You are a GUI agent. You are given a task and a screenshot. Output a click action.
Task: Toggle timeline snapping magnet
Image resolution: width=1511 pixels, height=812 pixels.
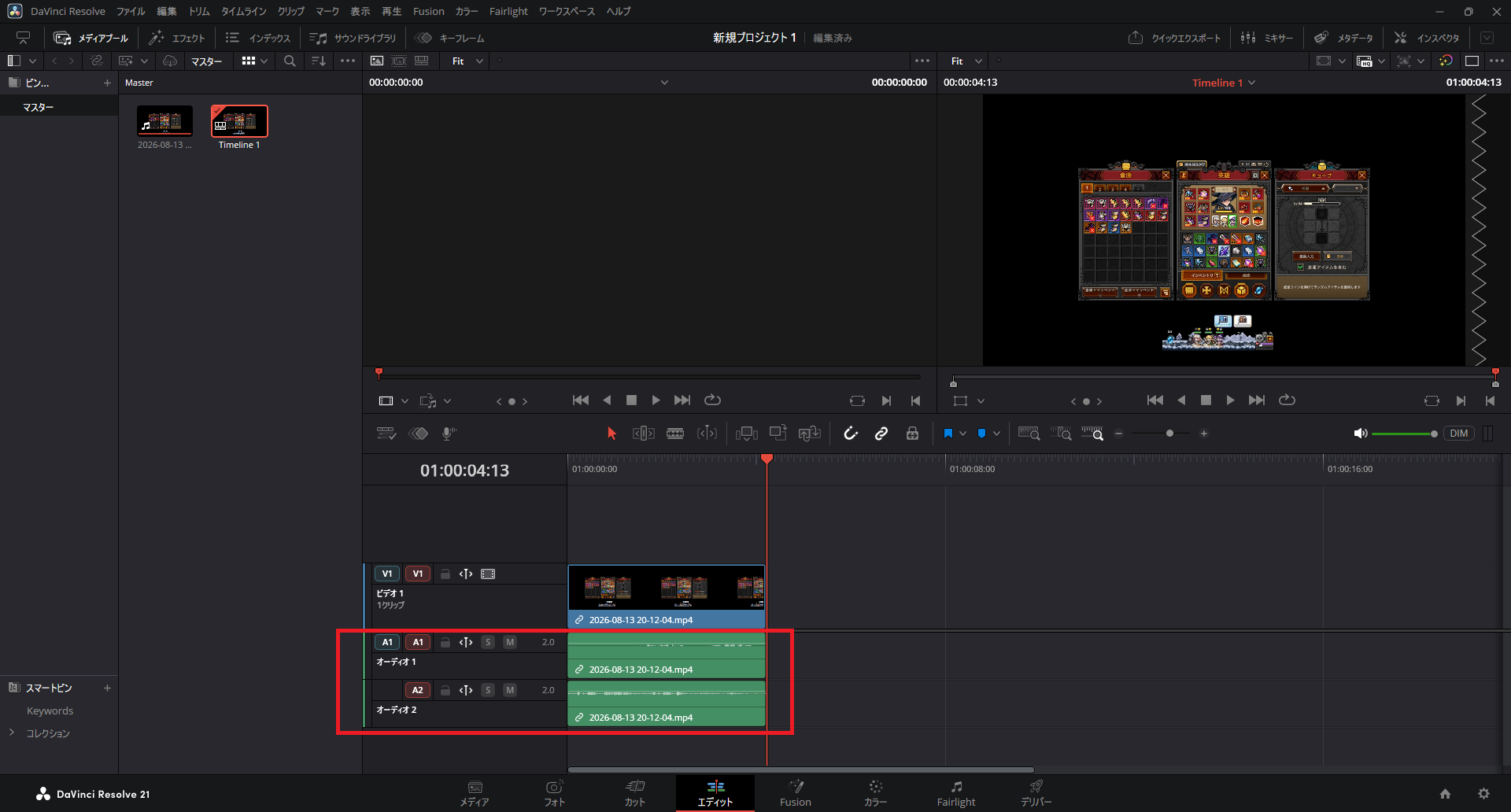coord(851,434)
